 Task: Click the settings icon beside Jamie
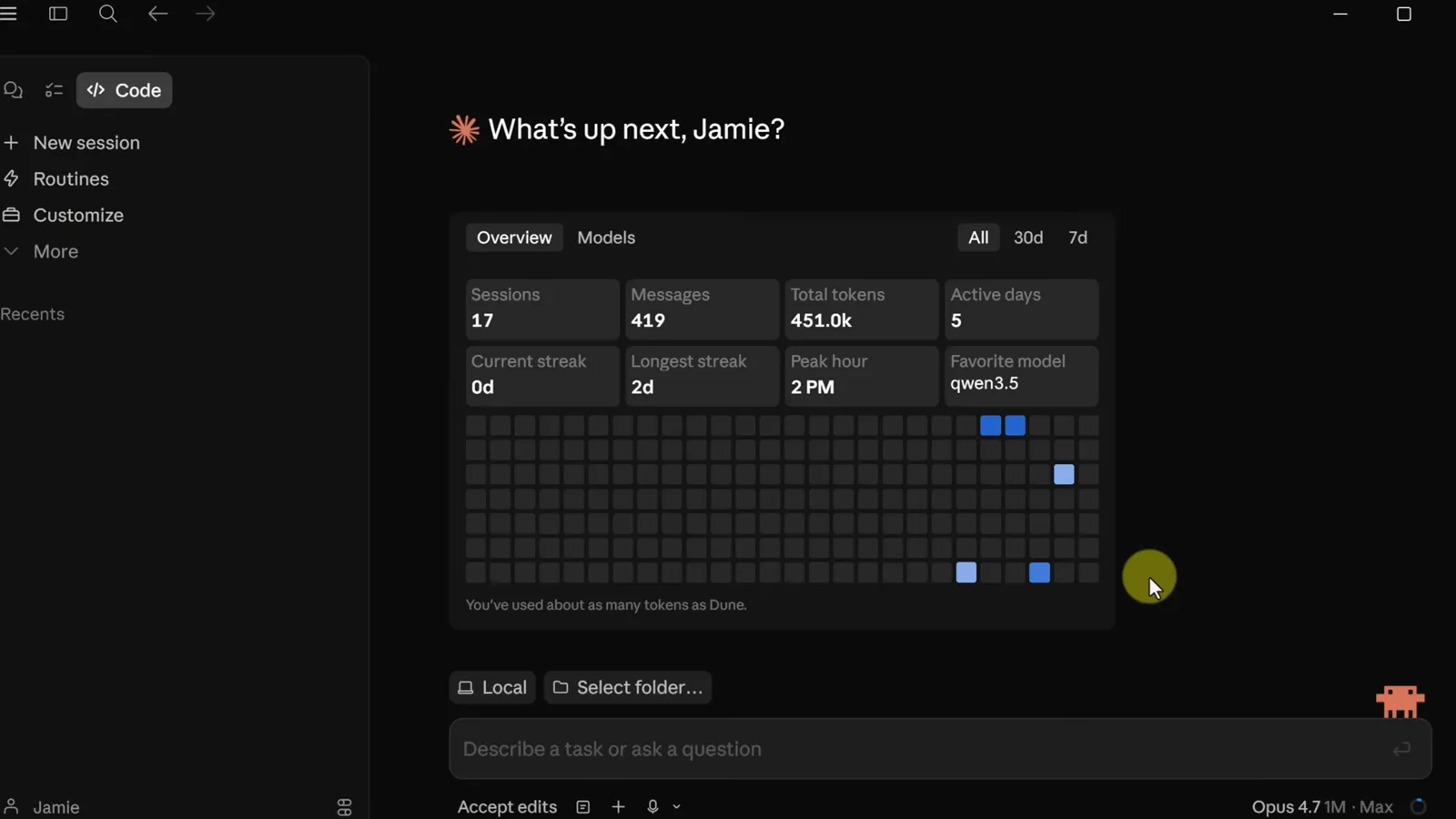(344, 807)
